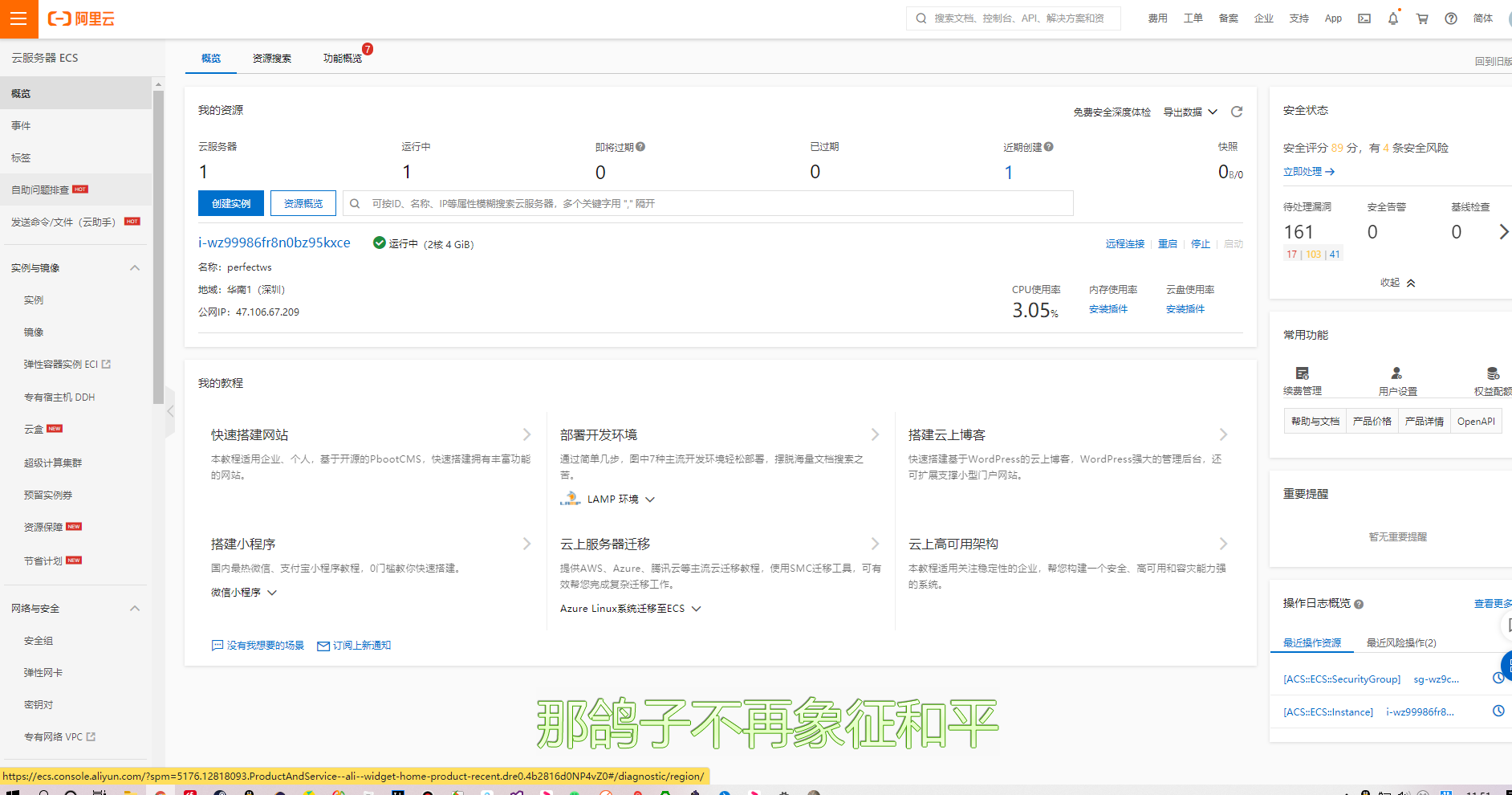This screenshot has width=1512, height=795.
Task: Open 远程连接 for the running instance
Action: [1124, 243]
